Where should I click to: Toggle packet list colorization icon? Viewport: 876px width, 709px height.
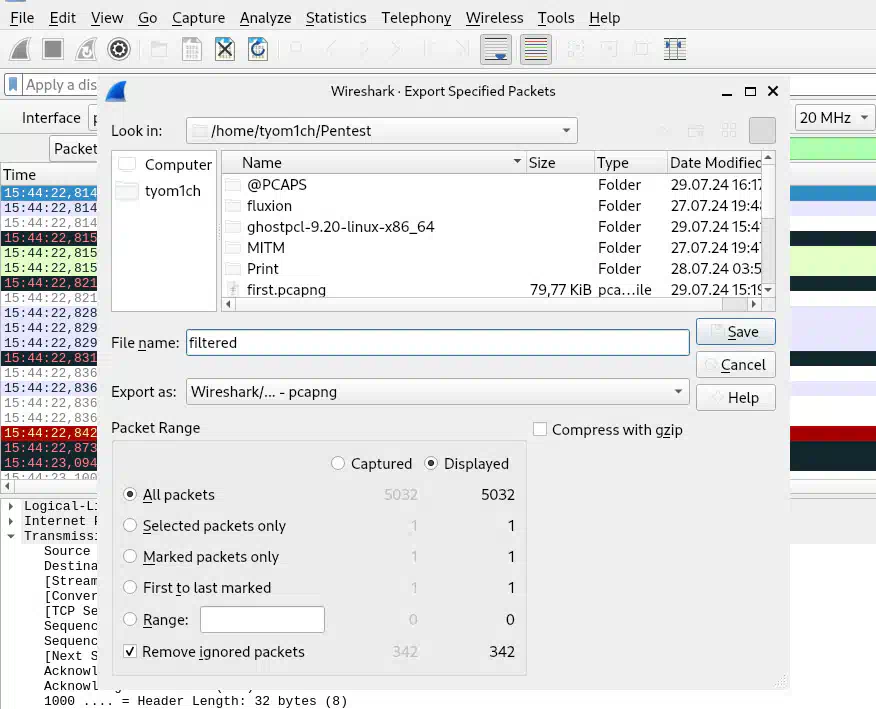pyautogui.click(x=536, y=49)
